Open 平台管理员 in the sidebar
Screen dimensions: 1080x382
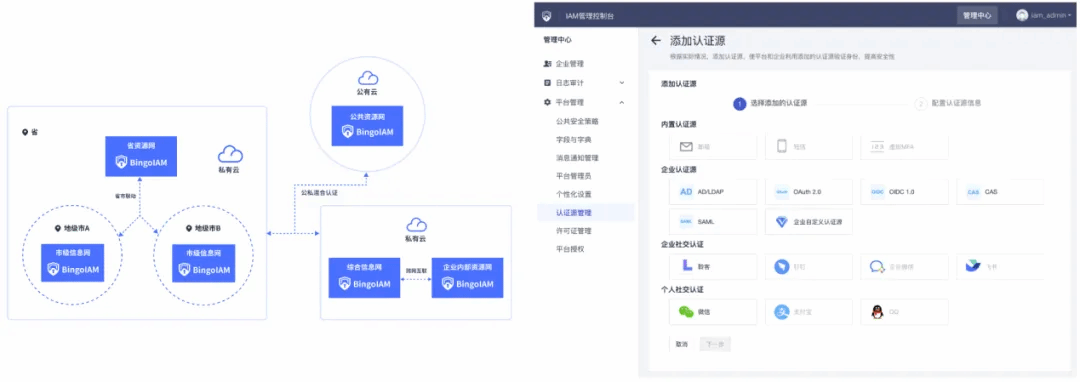[x=573, y=176]
